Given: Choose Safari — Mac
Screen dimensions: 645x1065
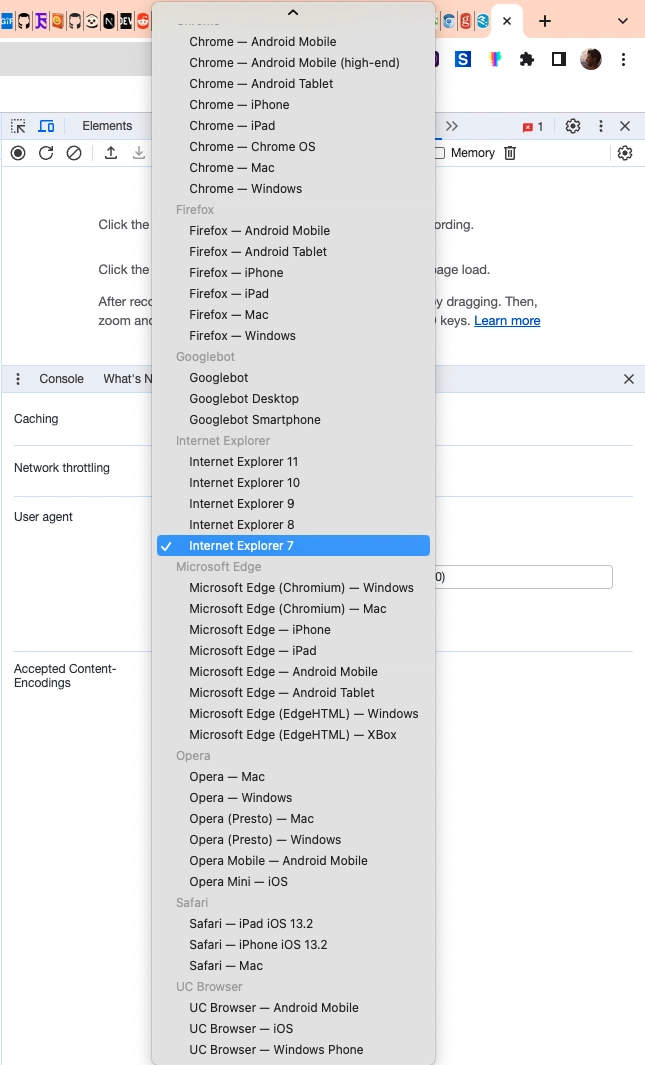Looking at the screenshot, I should [x=293, y=967].
